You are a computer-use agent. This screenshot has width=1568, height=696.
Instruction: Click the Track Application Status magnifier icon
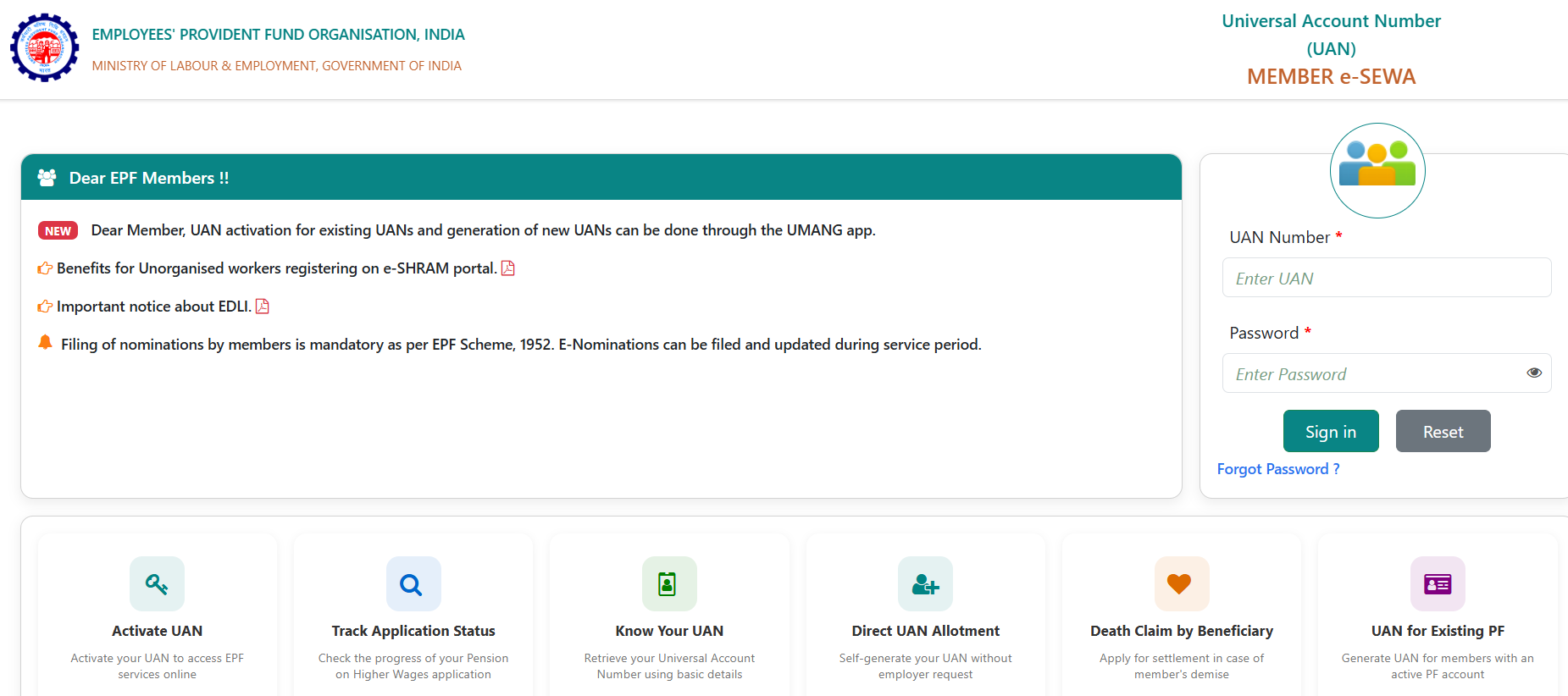pyautogui.click(x=413, y=583)
